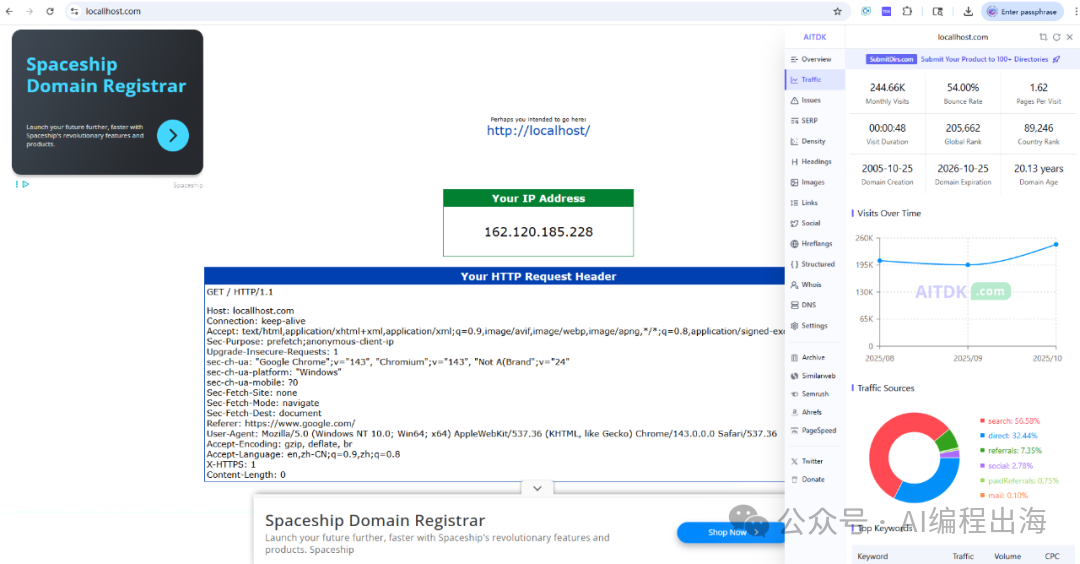Open the Issues section in AITDK

coord(816,101)
